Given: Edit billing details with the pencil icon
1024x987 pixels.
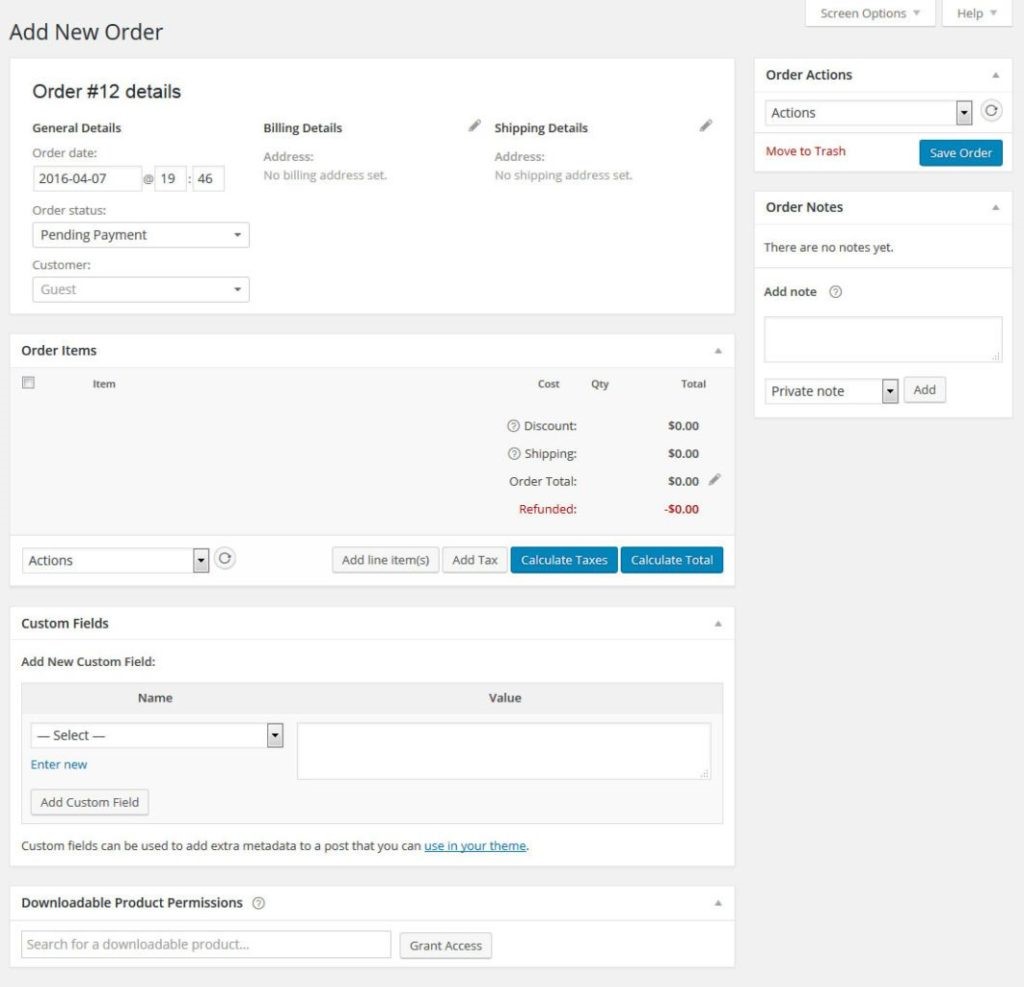Looking at the screenshot, I should [474, 126].
